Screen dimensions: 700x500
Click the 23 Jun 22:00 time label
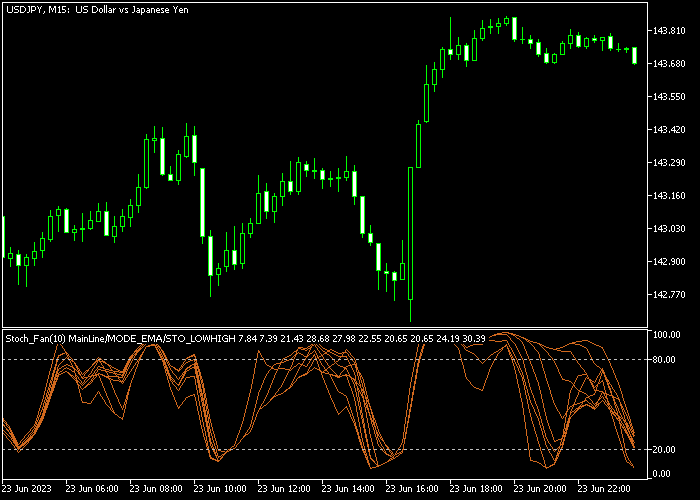[604, 489]
